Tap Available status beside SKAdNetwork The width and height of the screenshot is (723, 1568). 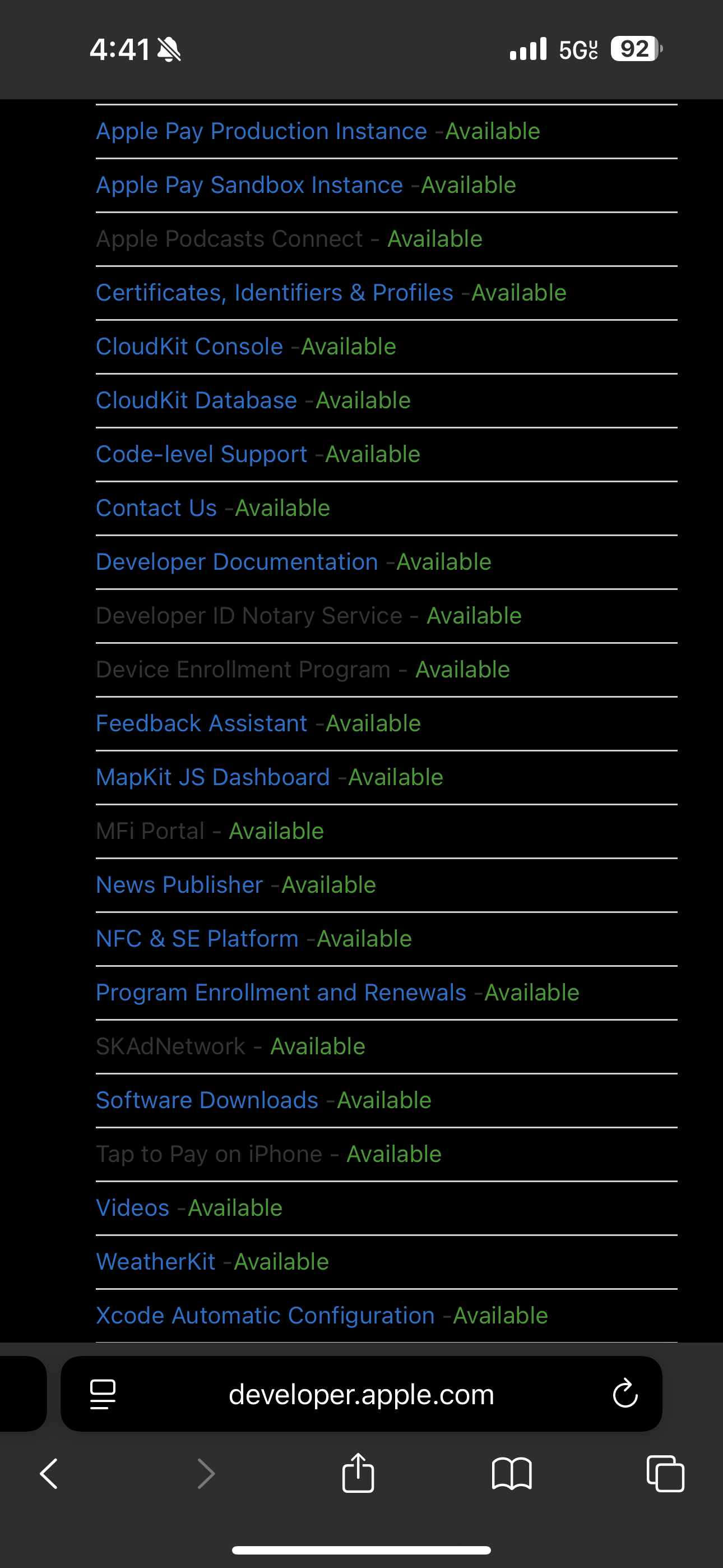click(318, 1046)
